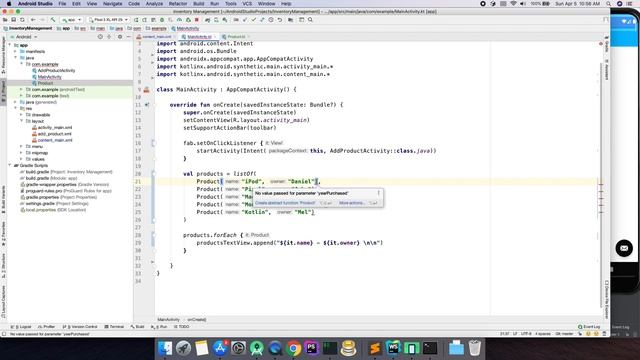Click the Git master branch in status bar
The width and height of the screenshot is (640, 360).
(564, 334)
